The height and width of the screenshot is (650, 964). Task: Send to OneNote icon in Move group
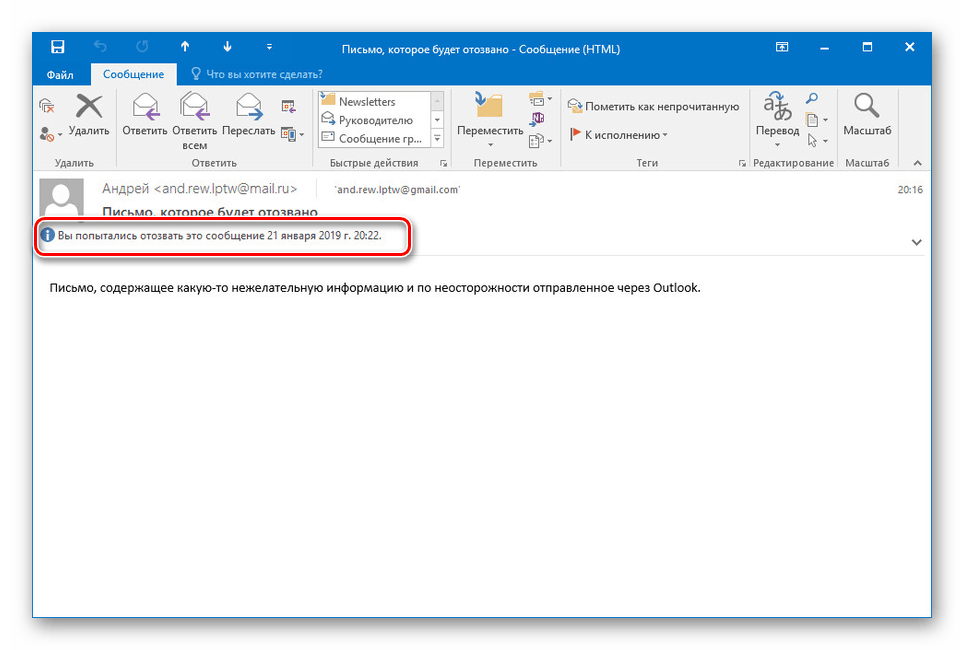tap(537, 119)
